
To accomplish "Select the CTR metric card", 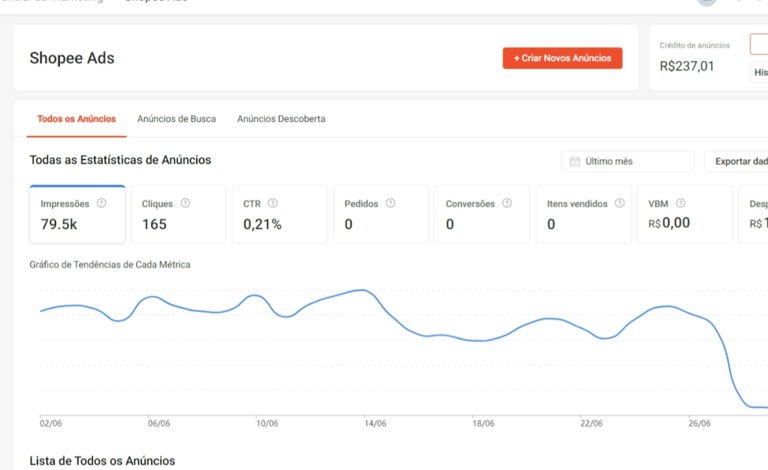I will point(280,214).
